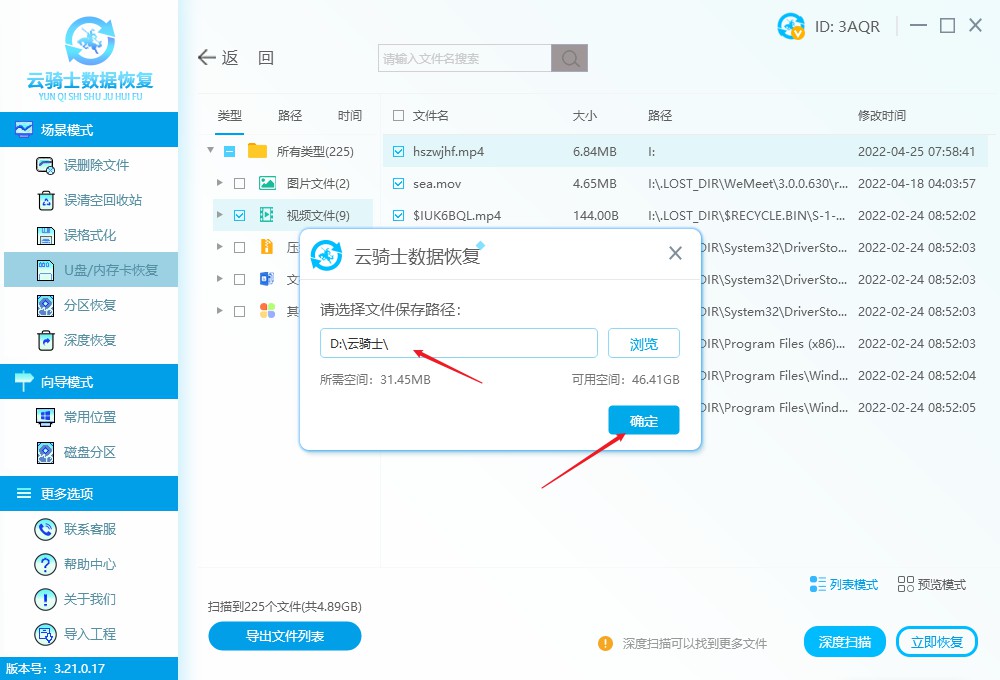
Task: Open 深度恢复 deep recovery icon
Action: point(45,341)
